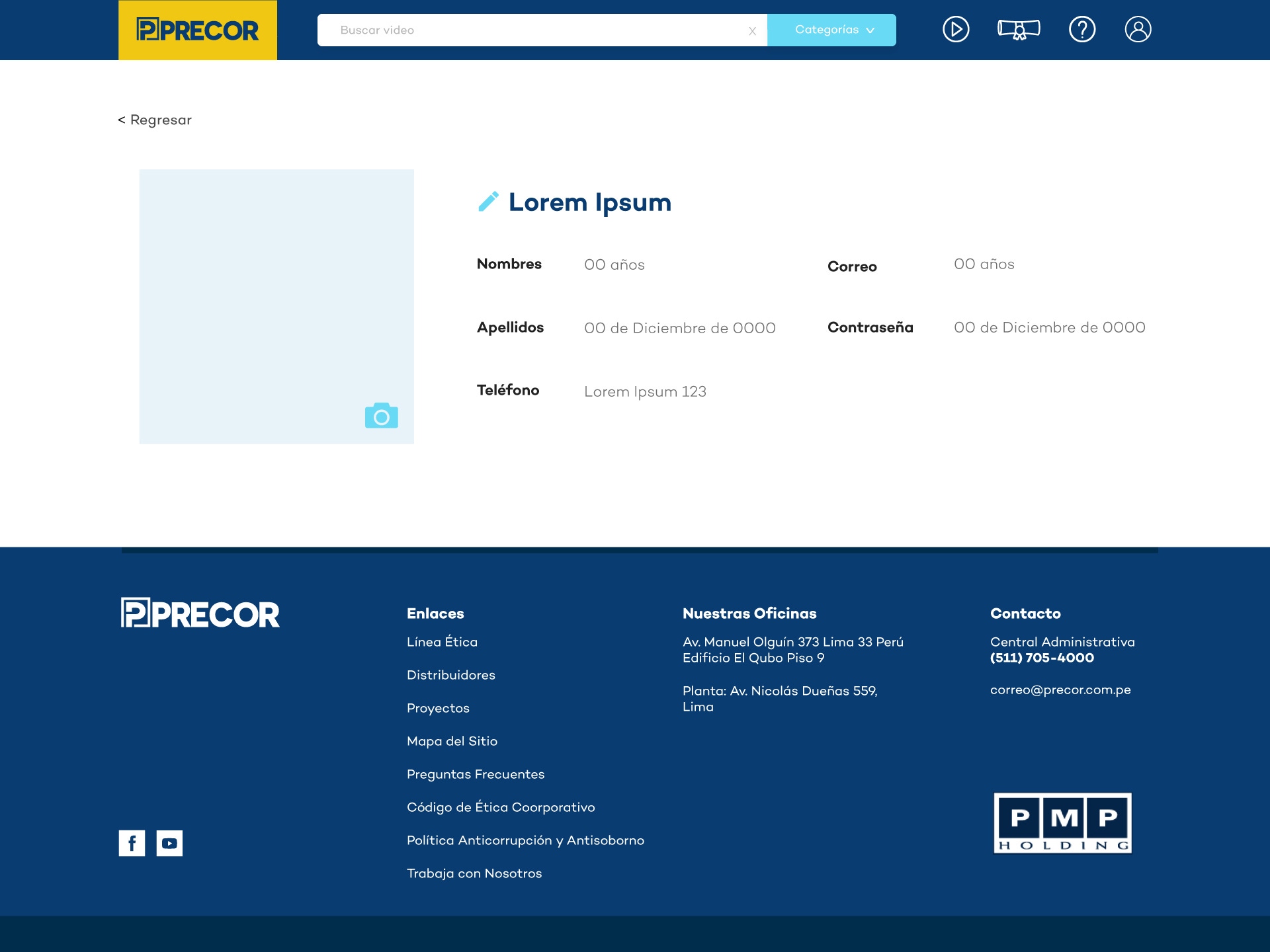Open Código de Ética Coorporativo link
Viewport: 1270px width, 952px height.
(x=501, y=807)
